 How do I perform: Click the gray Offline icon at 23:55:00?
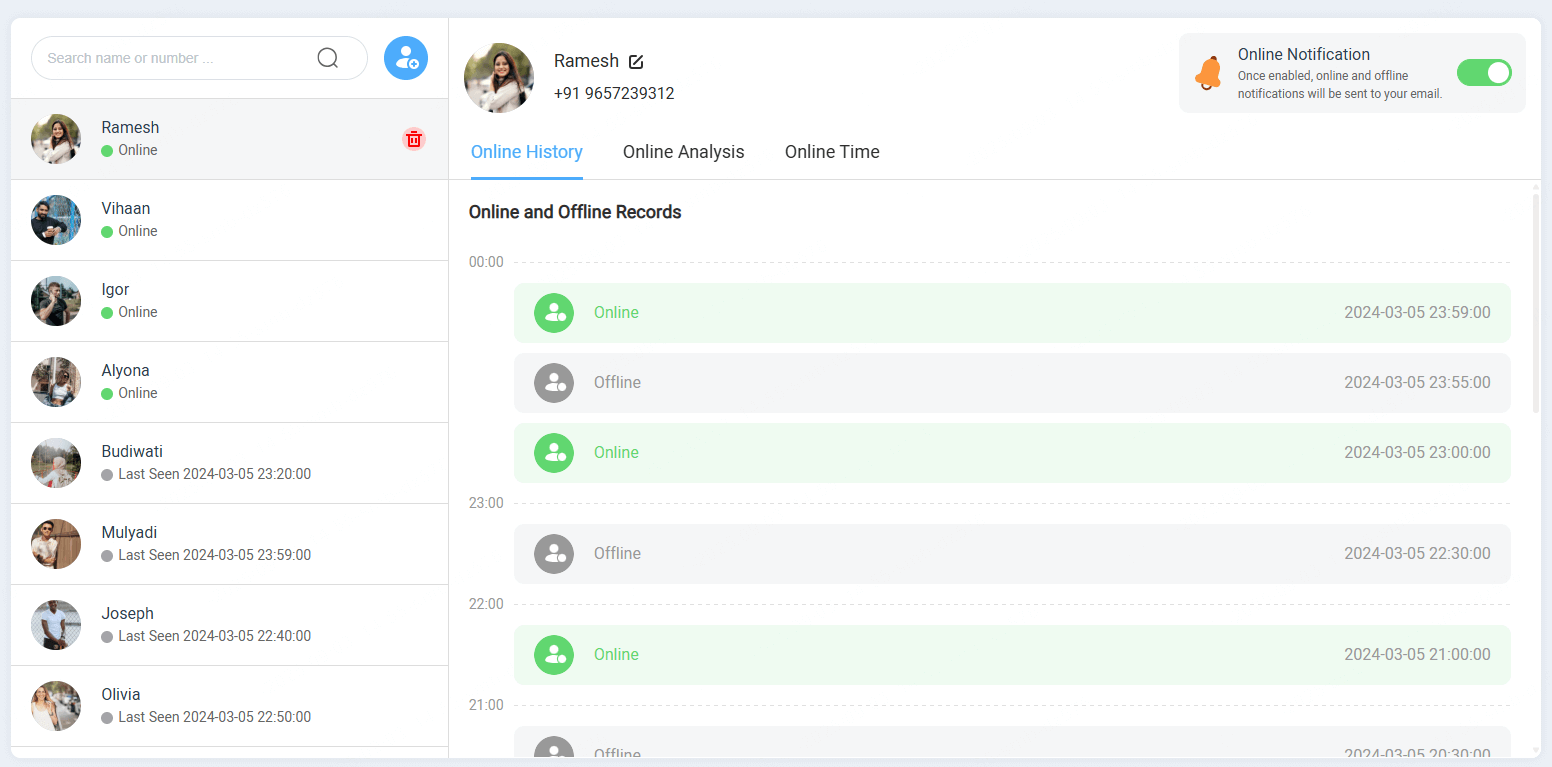[x=553, y=383]
